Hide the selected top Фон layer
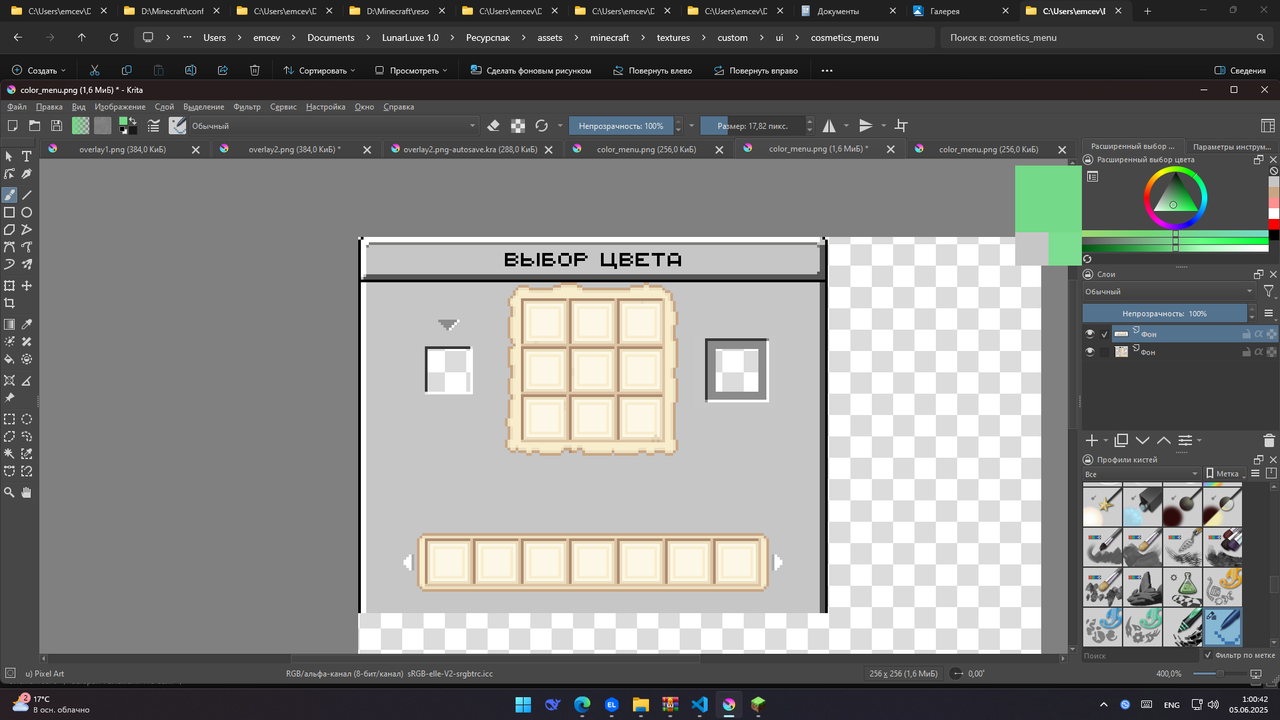 pos(1090,334)
